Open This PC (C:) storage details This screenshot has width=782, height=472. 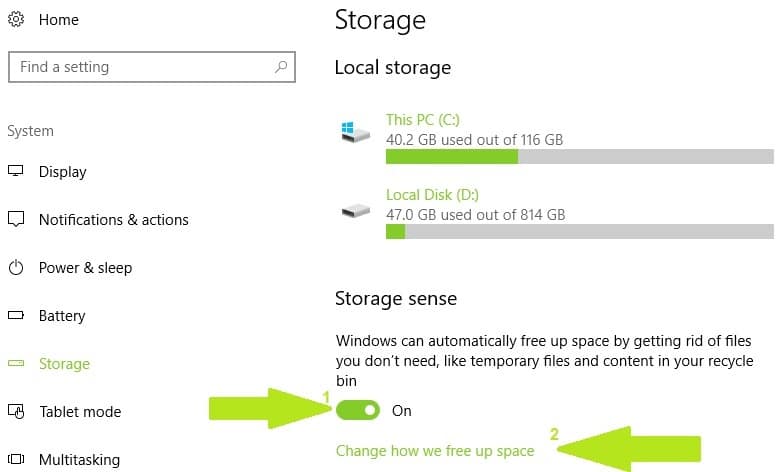click(x=423, y=120)
